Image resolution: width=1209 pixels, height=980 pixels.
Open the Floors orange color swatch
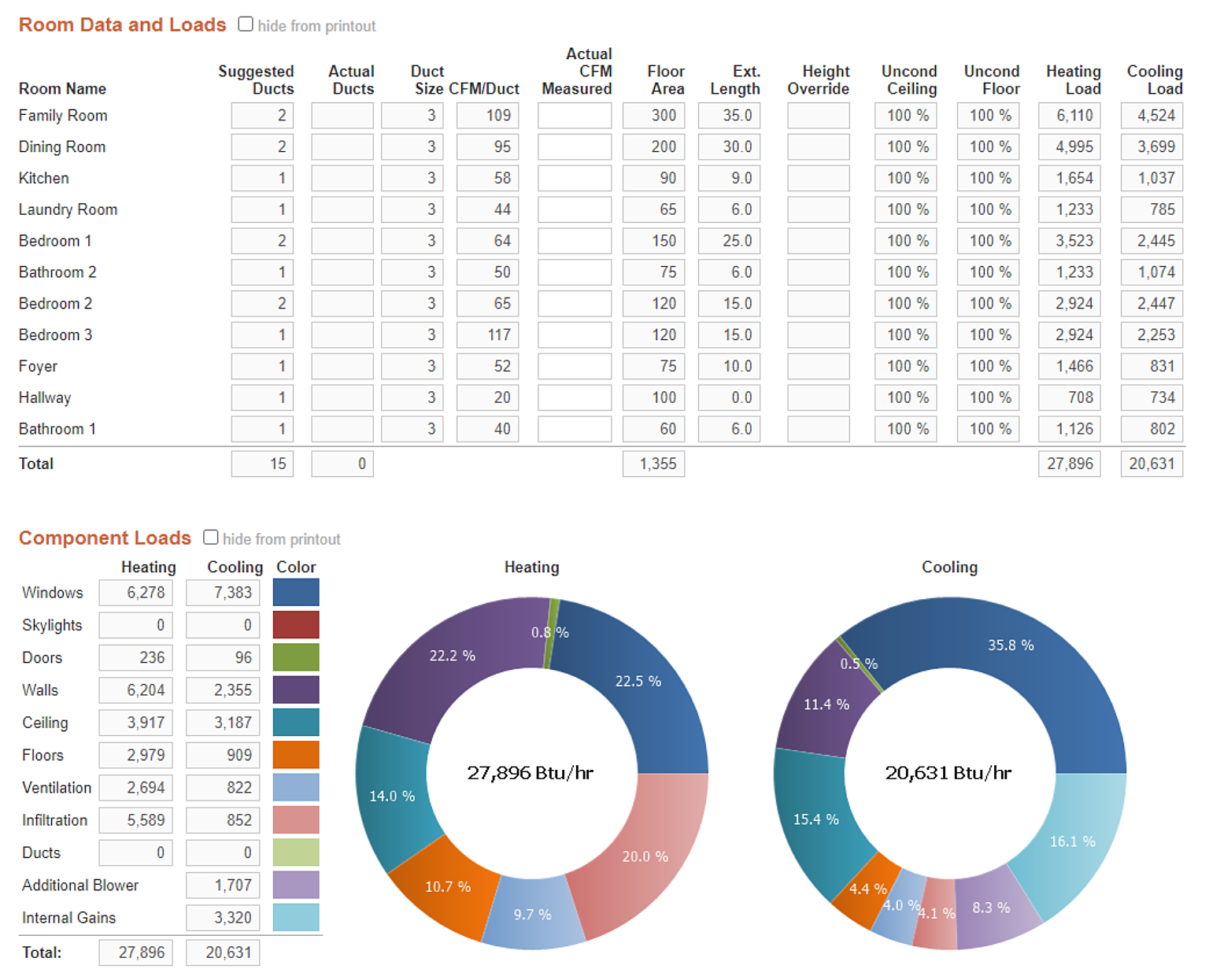[x=296, y=755]
